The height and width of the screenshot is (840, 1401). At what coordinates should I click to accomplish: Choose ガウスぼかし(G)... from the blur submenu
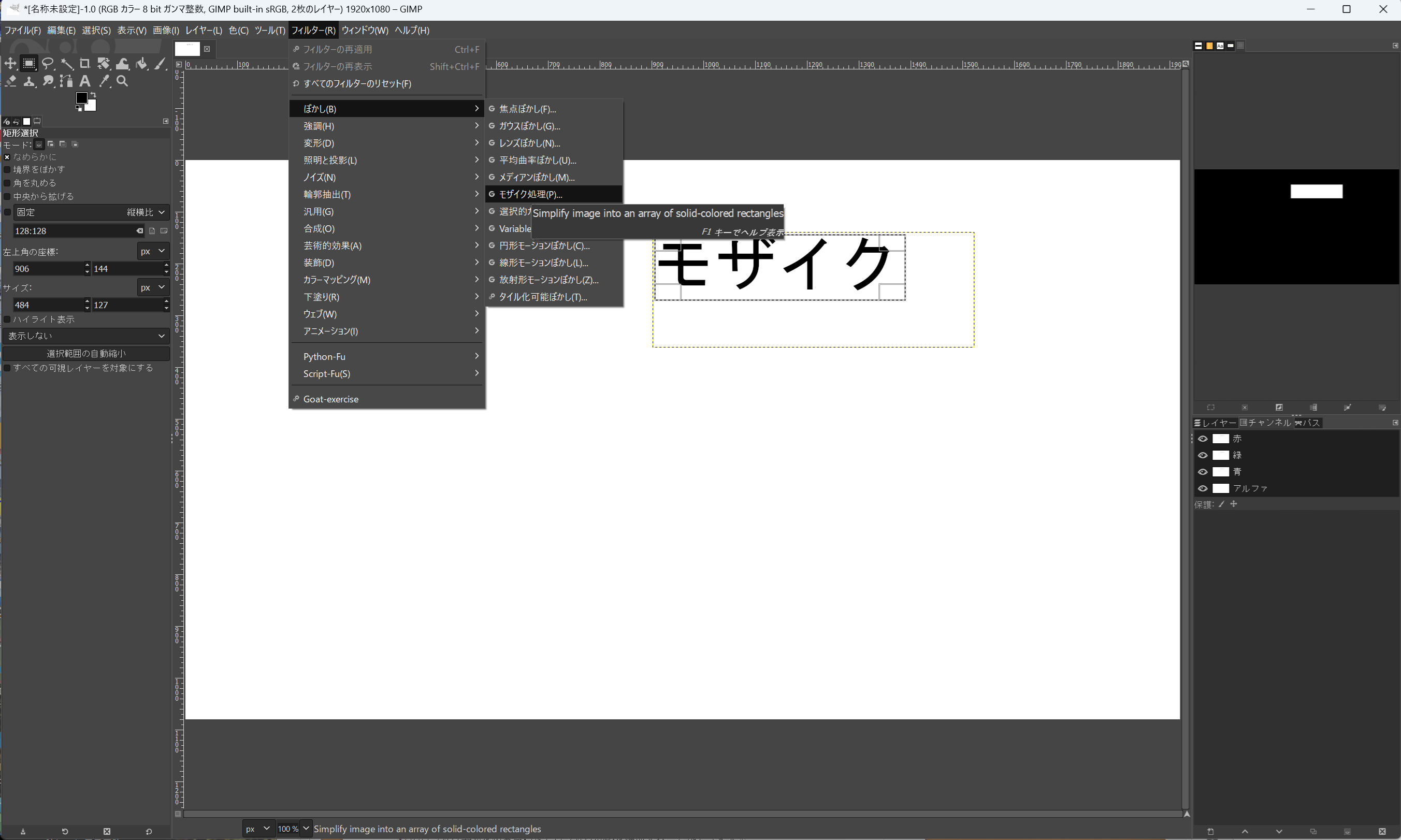point(554,126)
